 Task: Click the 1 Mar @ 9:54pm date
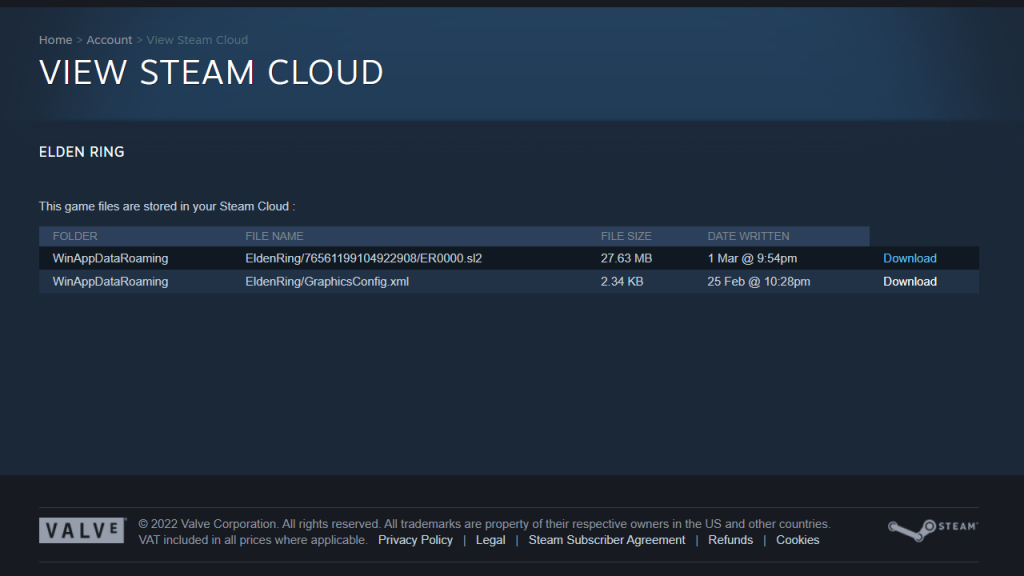click(752, 258)
